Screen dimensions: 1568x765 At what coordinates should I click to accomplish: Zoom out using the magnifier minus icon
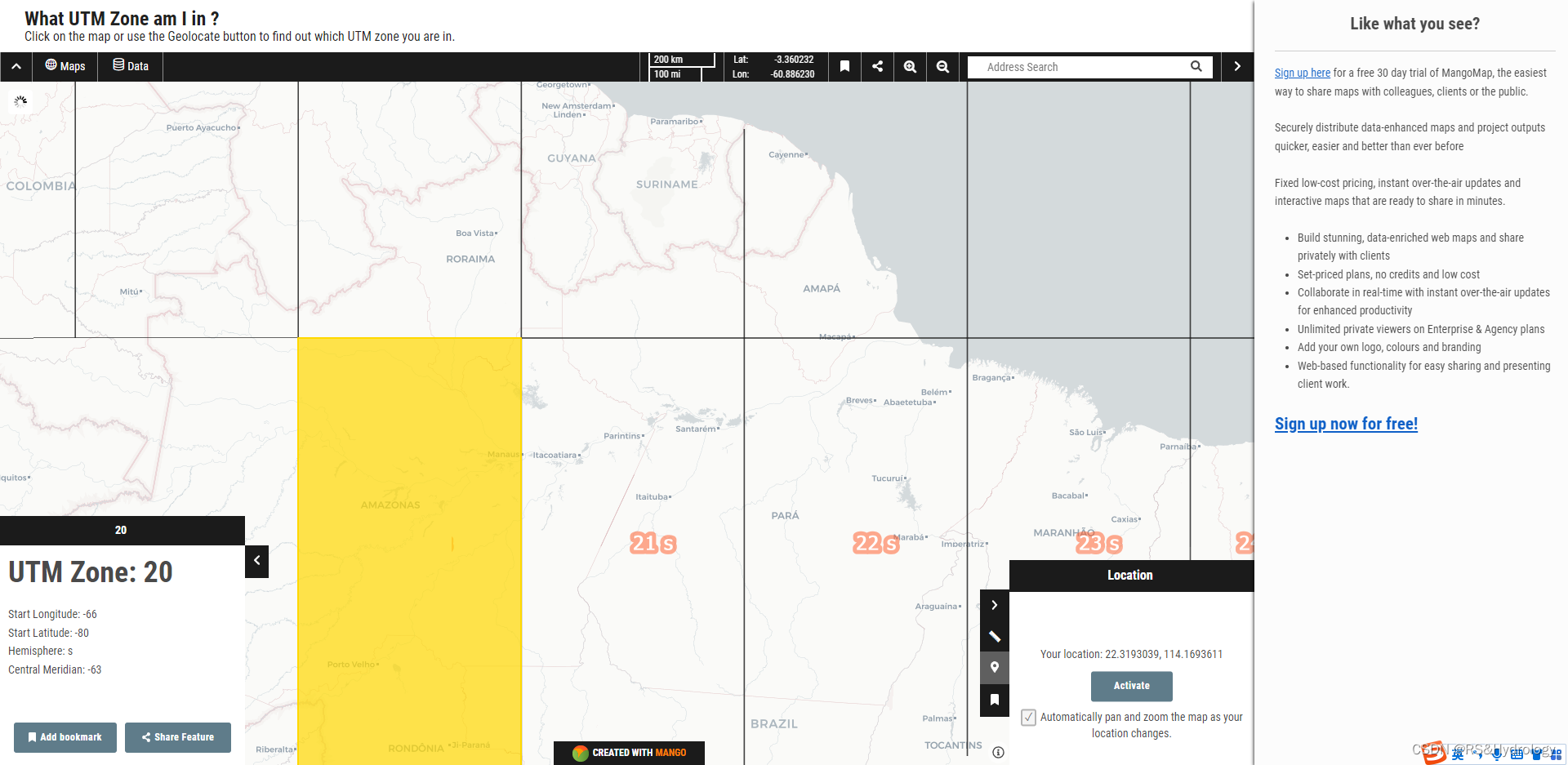943,67
